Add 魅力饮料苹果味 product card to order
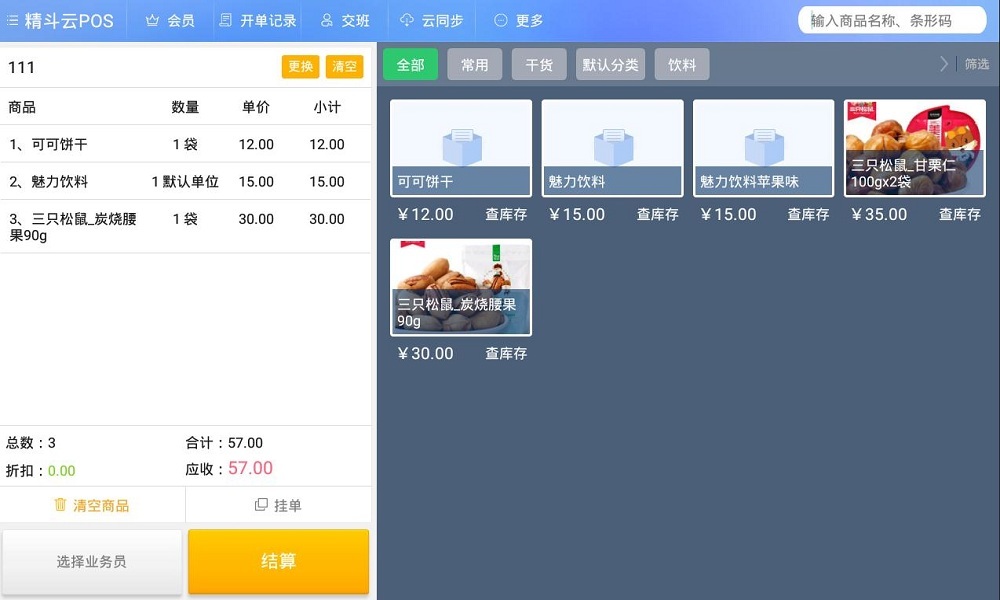 pos(763,148)
